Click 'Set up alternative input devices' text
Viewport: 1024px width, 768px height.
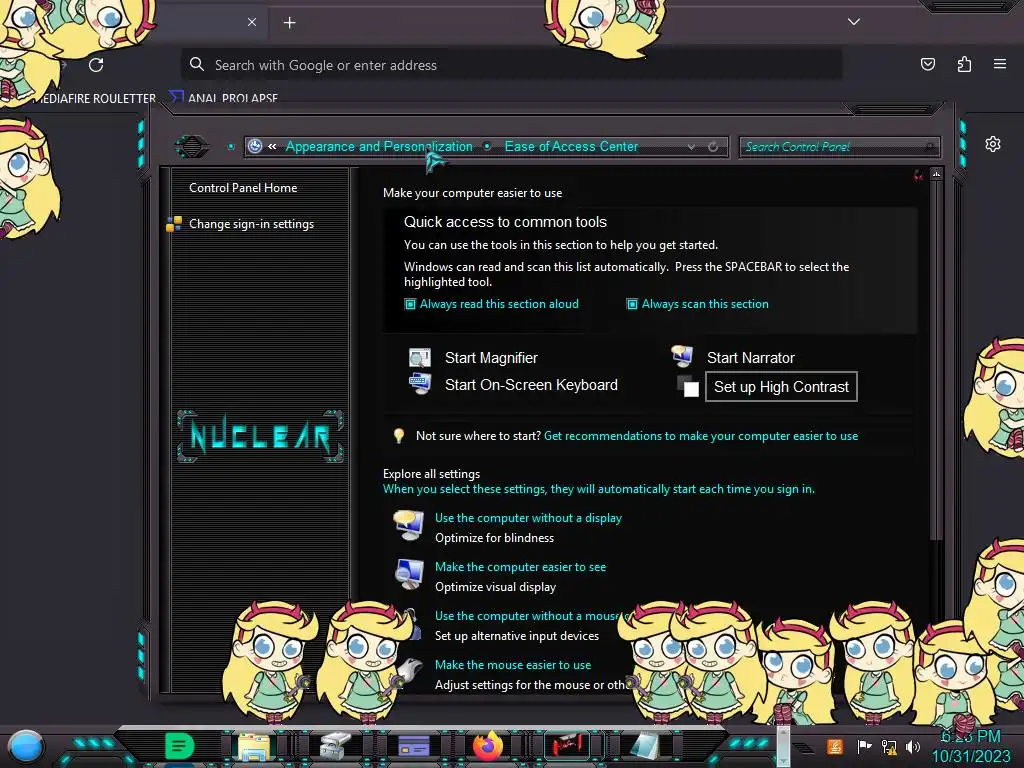pos(517,636)
